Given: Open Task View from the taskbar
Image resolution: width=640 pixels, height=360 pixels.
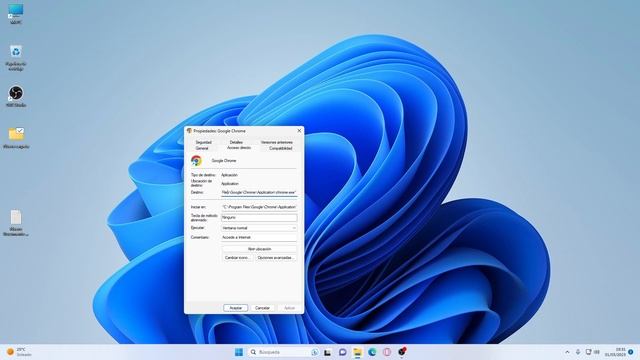Looking at the screenshot, I should pos(327,352).
